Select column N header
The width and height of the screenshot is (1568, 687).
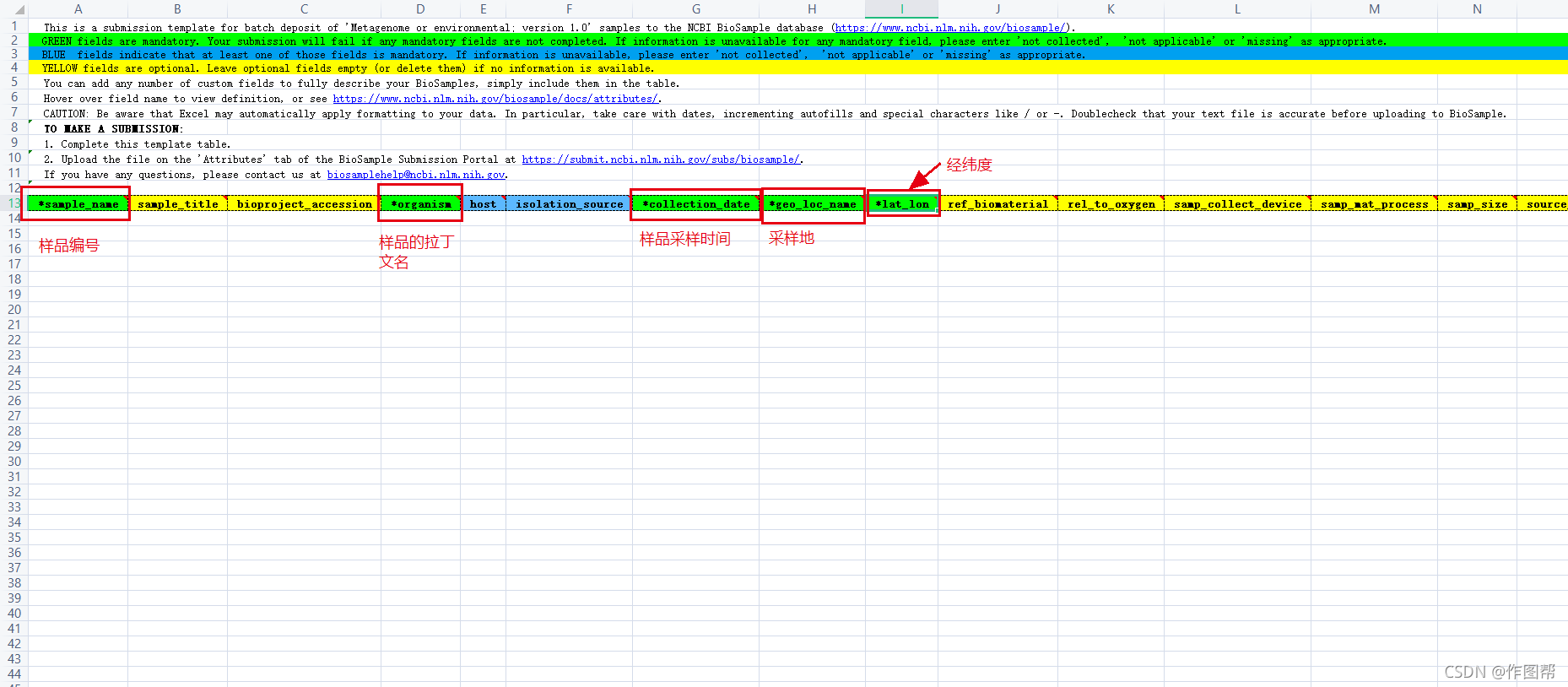(1477, 8)
